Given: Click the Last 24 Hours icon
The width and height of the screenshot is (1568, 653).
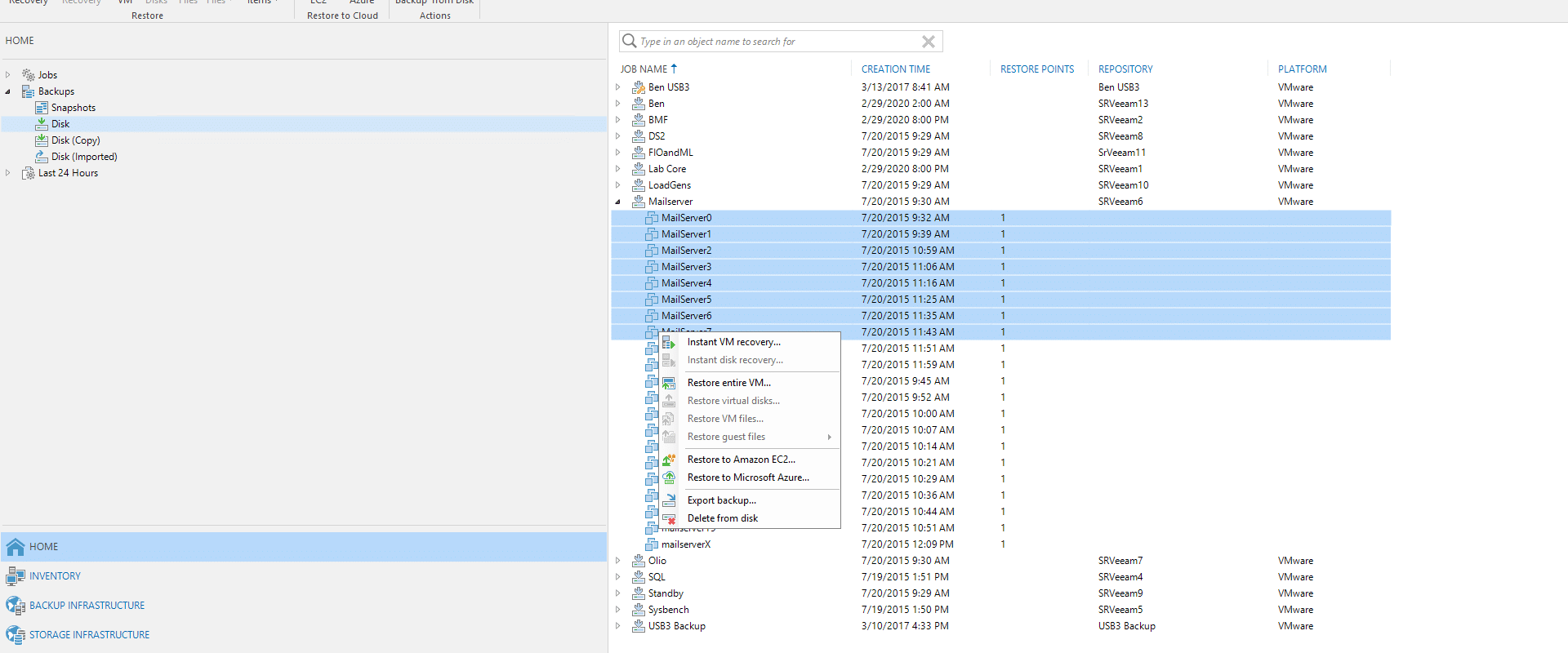Looking at the screenshot, I should pyautogui.click(x=29, y=173).
